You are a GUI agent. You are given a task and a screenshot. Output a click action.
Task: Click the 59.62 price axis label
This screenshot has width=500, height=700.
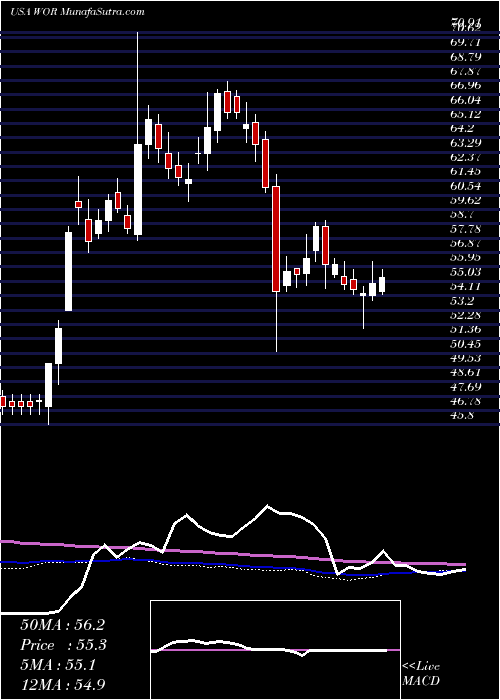(465, 200)
